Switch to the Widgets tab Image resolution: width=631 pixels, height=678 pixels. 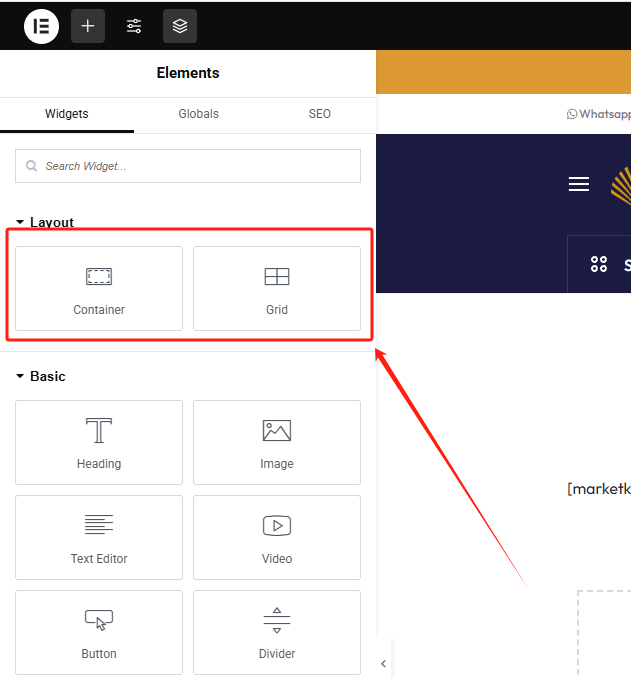pyautogui.click(x=67, y=114)
